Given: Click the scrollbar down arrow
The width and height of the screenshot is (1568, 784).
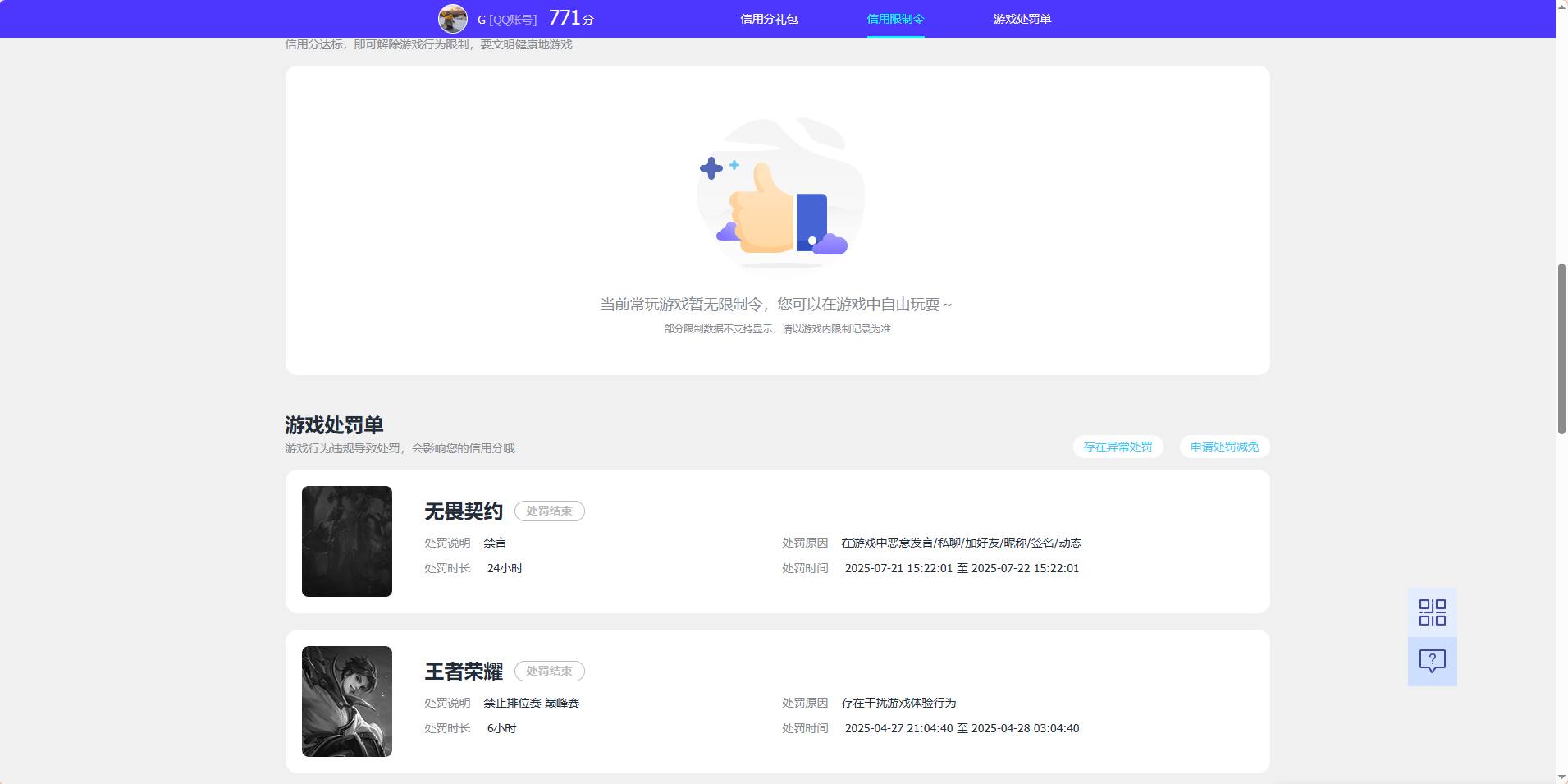Looking at the screenshot, I should 1561,777.
